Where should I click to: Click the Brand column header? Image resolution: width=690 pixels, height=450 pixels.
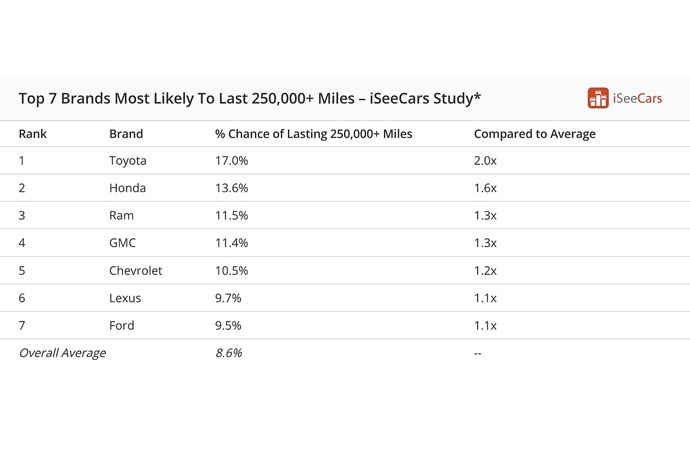click(x=126, y=134)
